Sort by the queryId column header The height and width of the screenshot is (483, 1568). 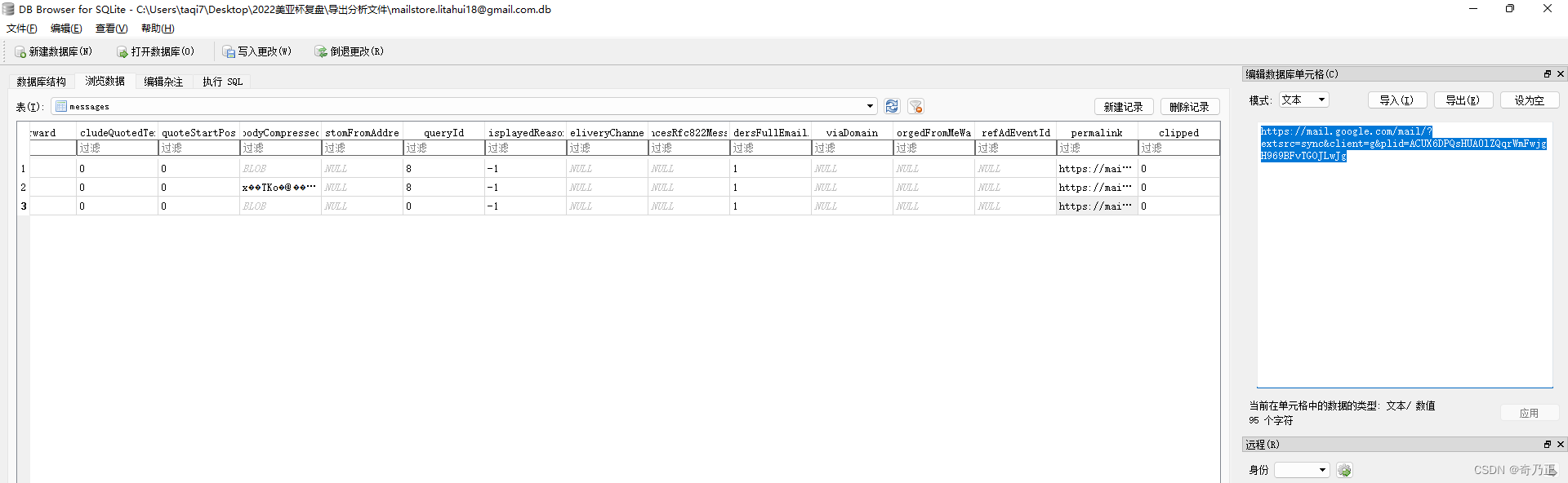pos(443,132)
